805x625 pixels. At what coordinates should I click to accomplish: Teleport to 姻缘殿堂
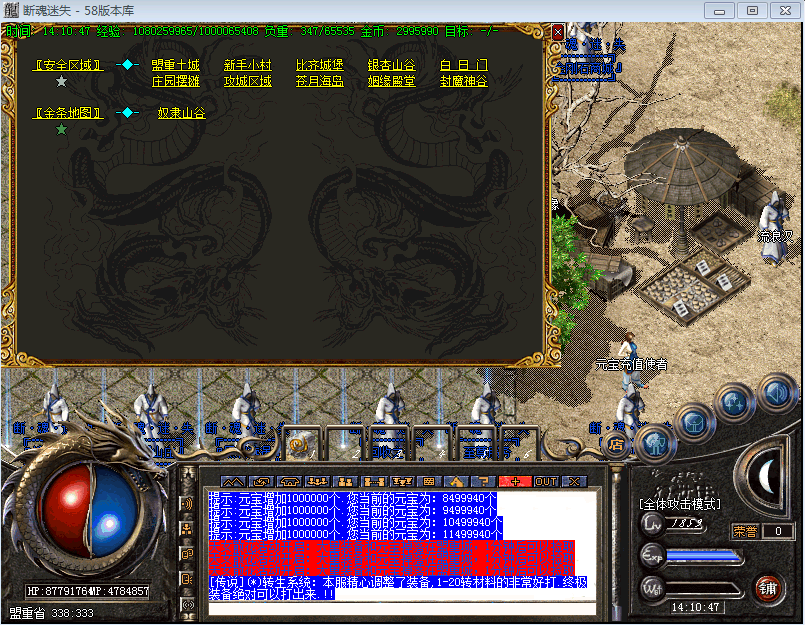tap(391, 81)
